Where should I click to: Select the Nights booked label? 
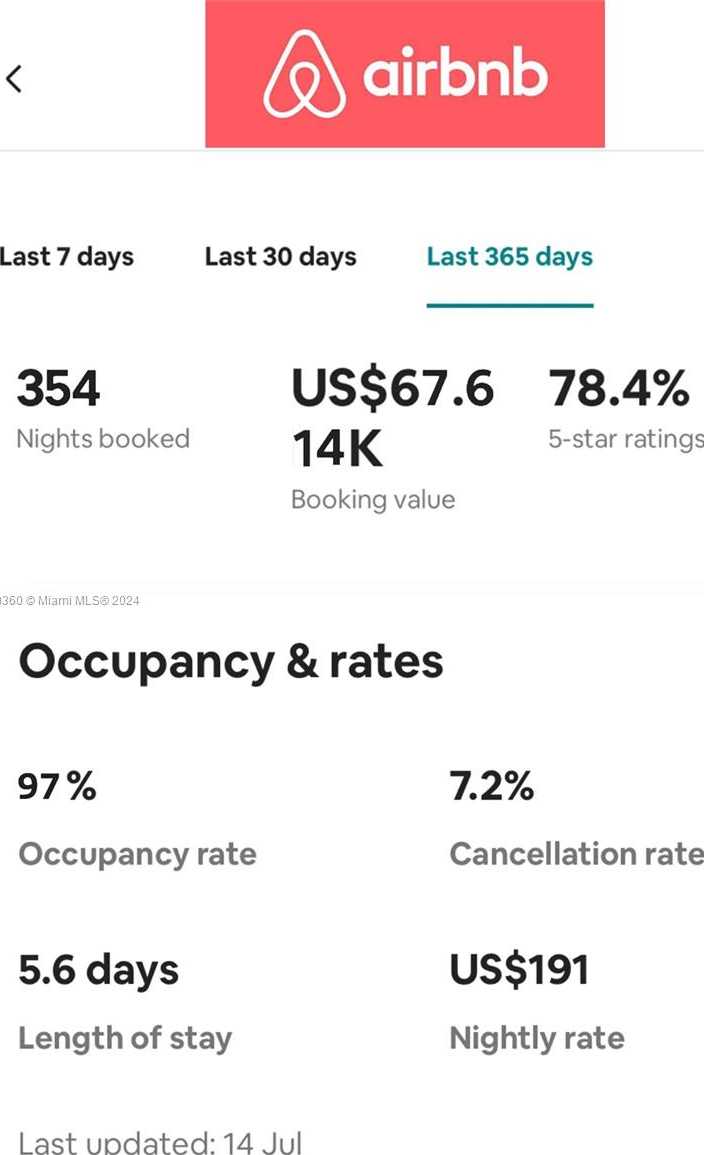tap(103, 439)
